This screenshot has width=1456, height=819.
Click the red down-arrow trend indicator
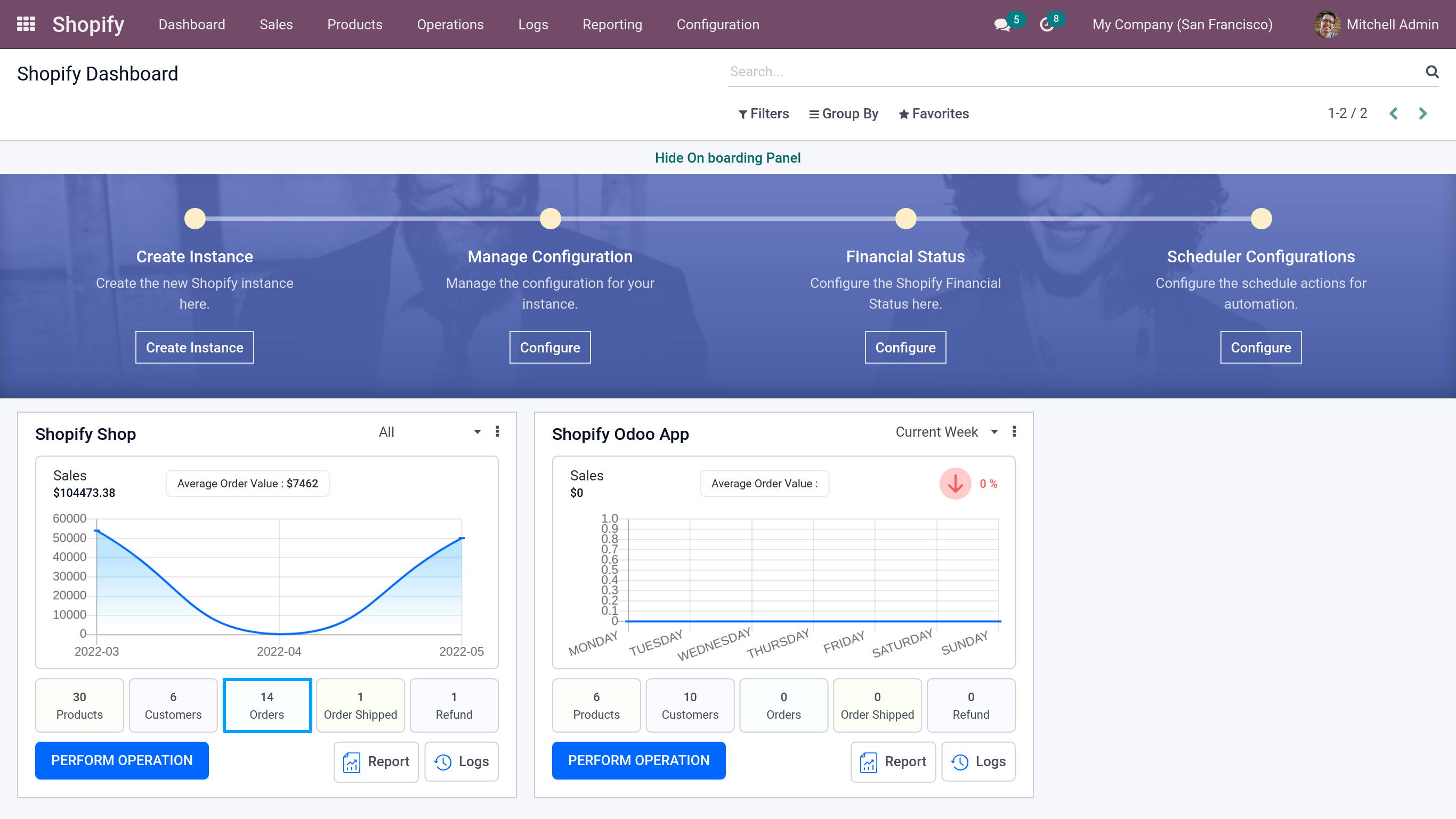pyautogui.click(x=955, y=484)
